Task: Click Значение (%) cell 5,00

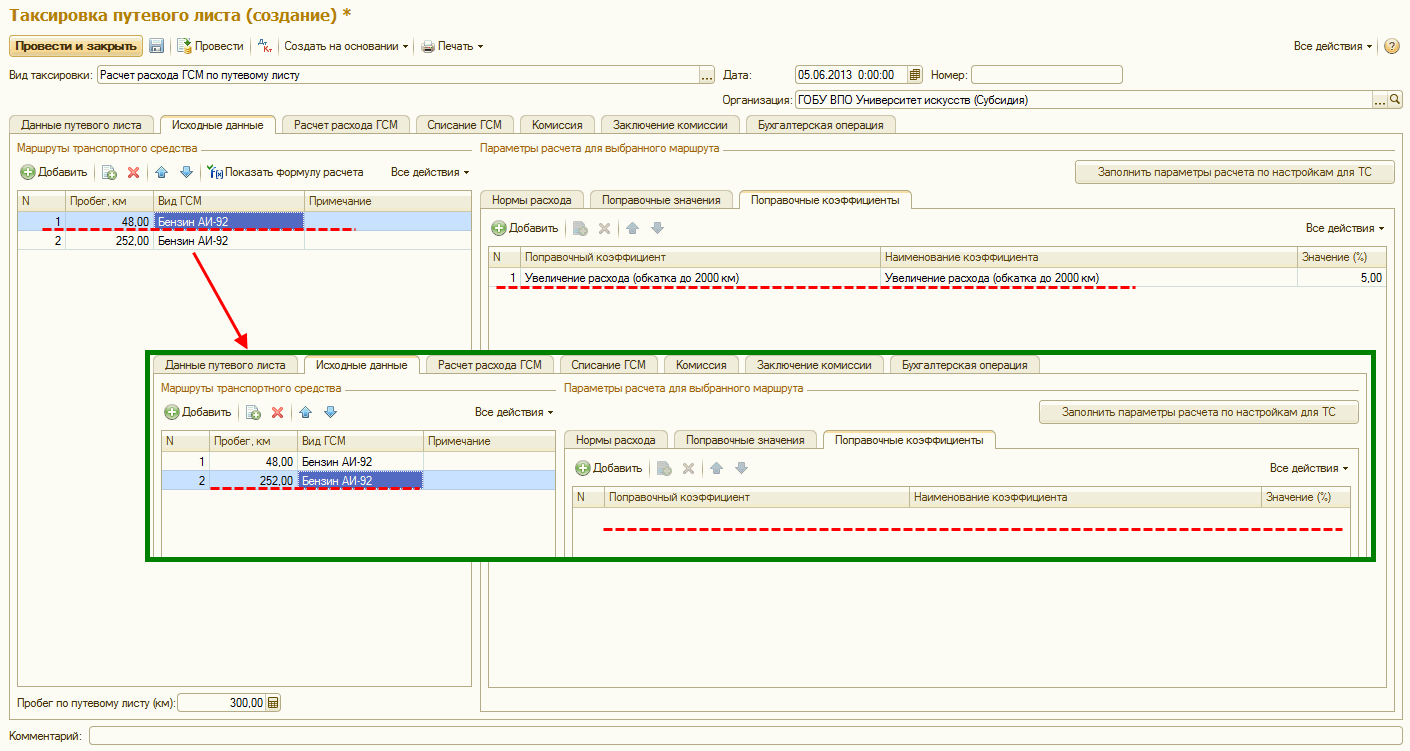Action: pos(1342,277)
